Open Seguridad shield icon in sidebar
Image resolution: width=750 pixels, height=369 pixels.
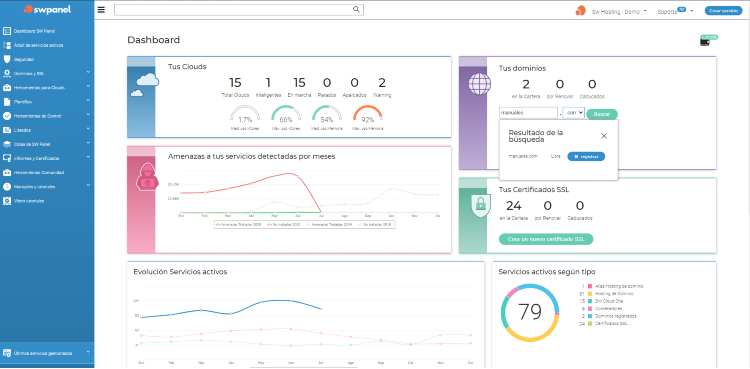click(x=7, y=59)
